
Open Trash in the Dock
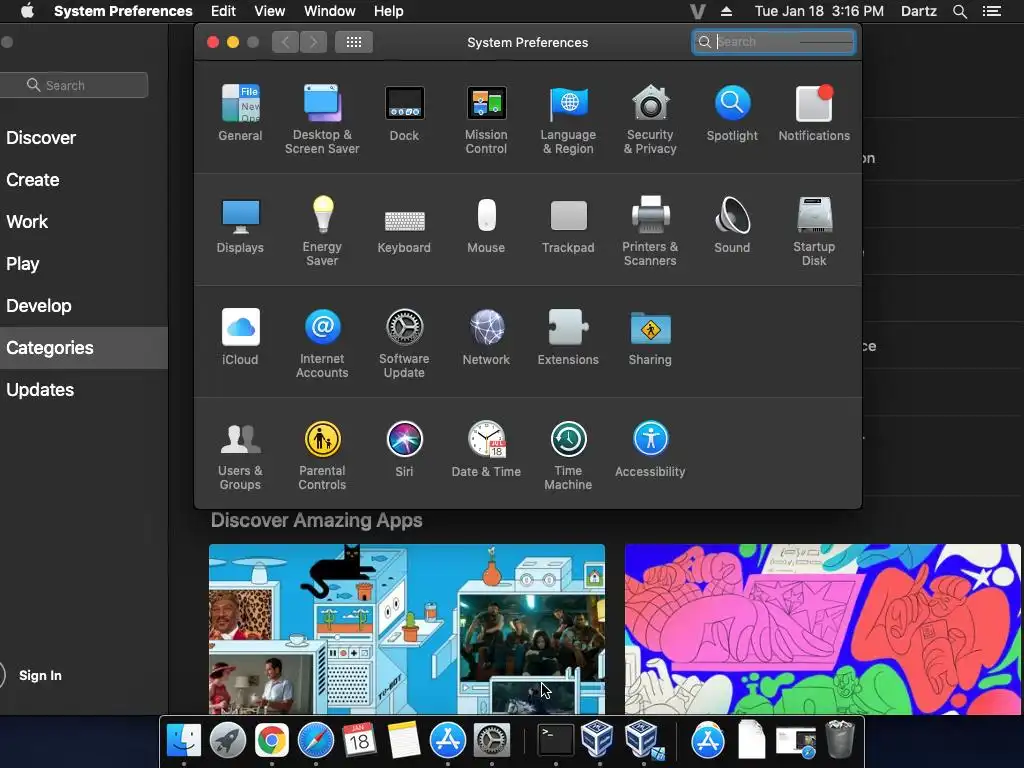click(839, 739)
